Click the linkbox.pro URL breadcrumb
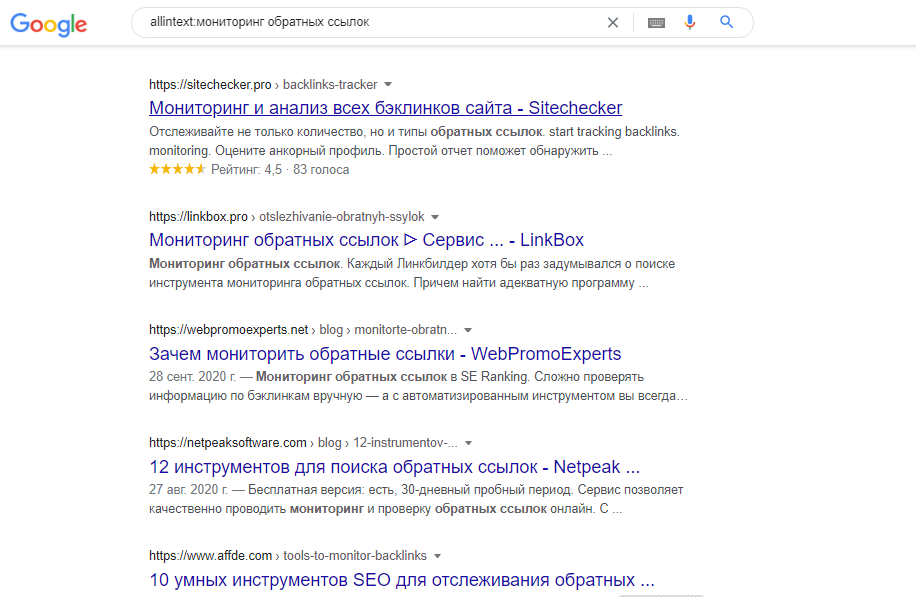916x597 pixels. pyautogui.click(x=286, y=217)
